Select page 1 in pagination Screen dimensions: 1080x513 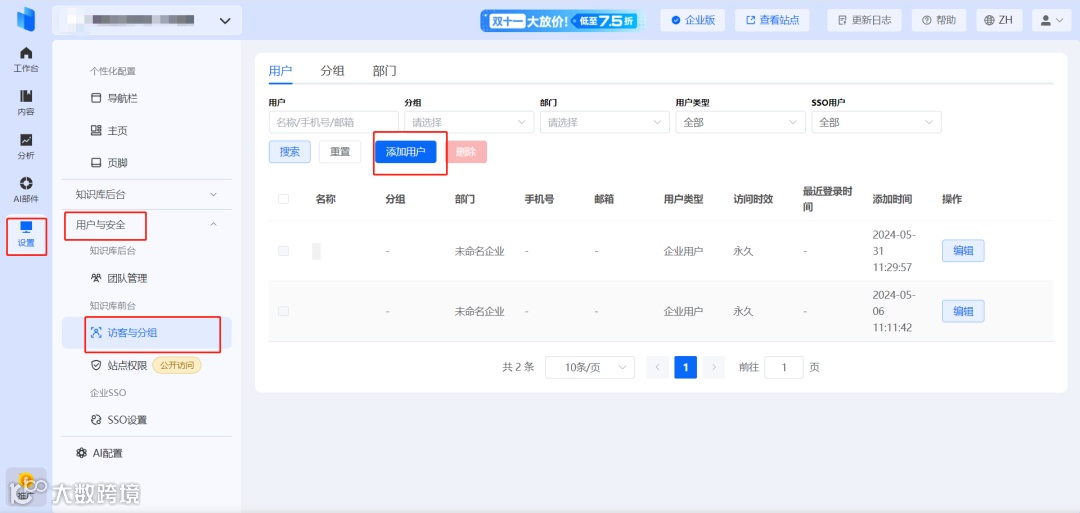(685, 367)
